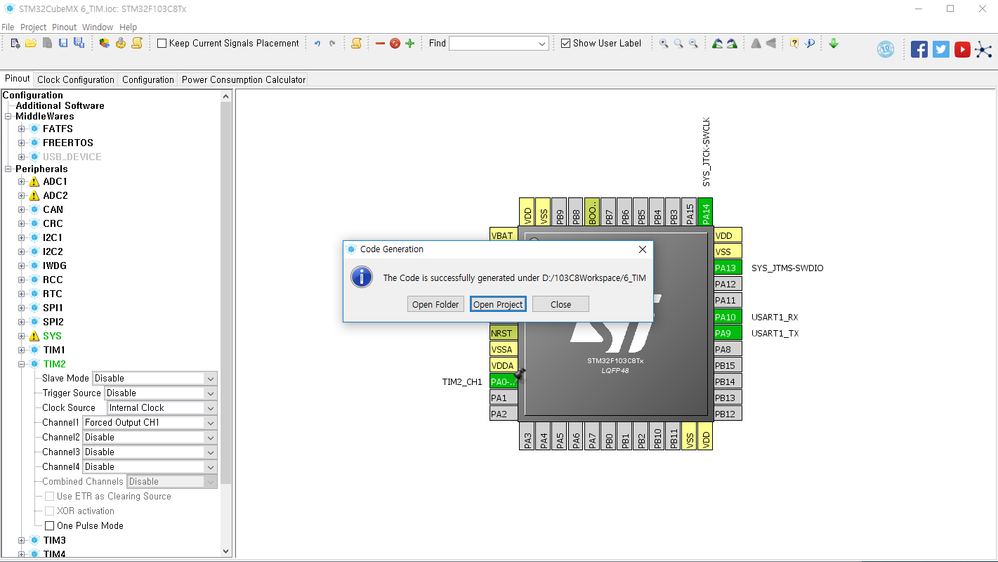Click the ST community network icon
The height and width of the screenshot is (562, 998).
tap(983, 49)
